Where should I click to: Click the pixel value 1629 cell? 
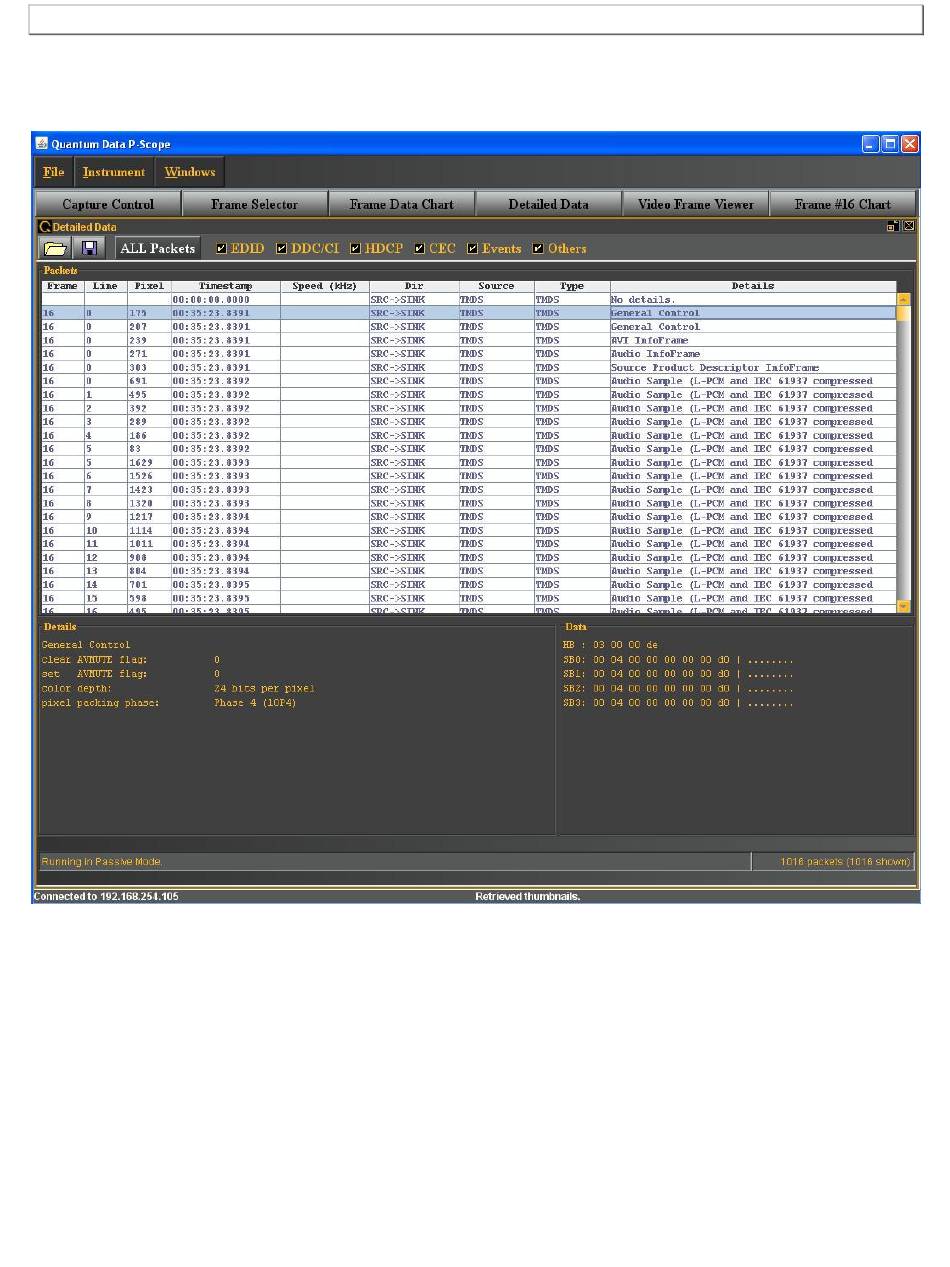coord(149,462)
